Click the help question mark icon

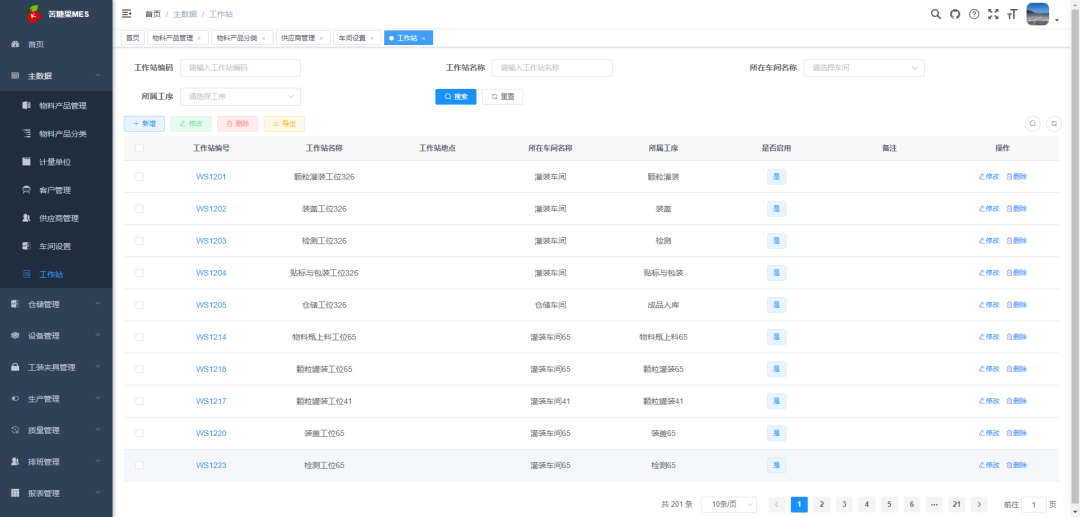(974, 14)
